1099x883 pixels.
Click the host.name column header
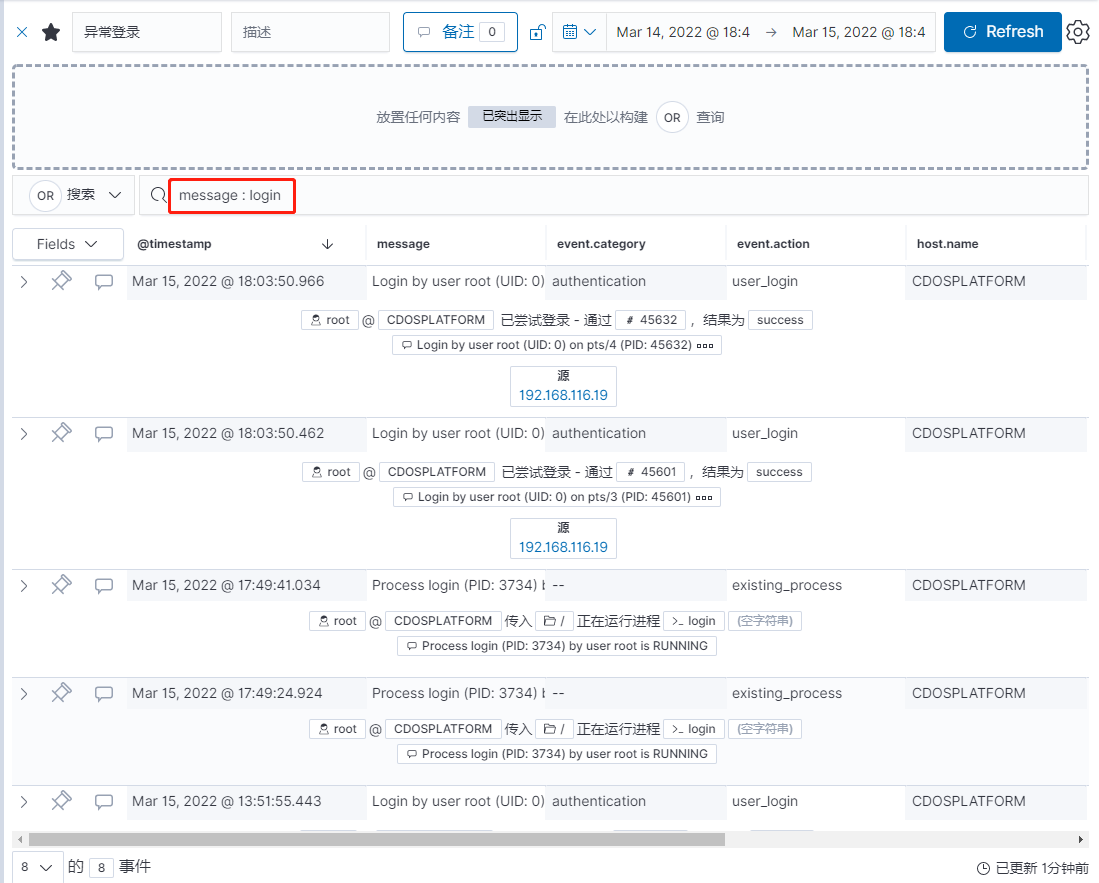[x=947, y=244]
